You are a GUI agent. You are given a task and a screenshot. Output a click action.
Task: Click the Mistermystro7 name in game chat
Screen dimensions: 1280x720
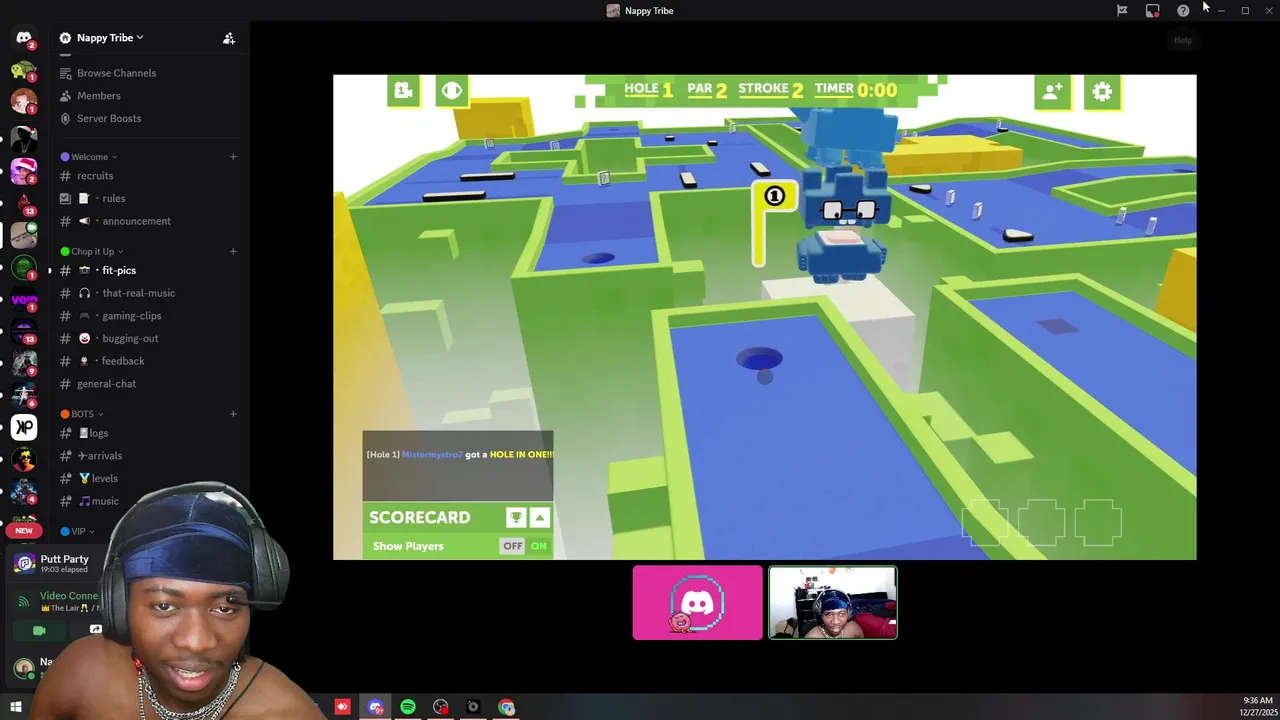click(432, 455)
